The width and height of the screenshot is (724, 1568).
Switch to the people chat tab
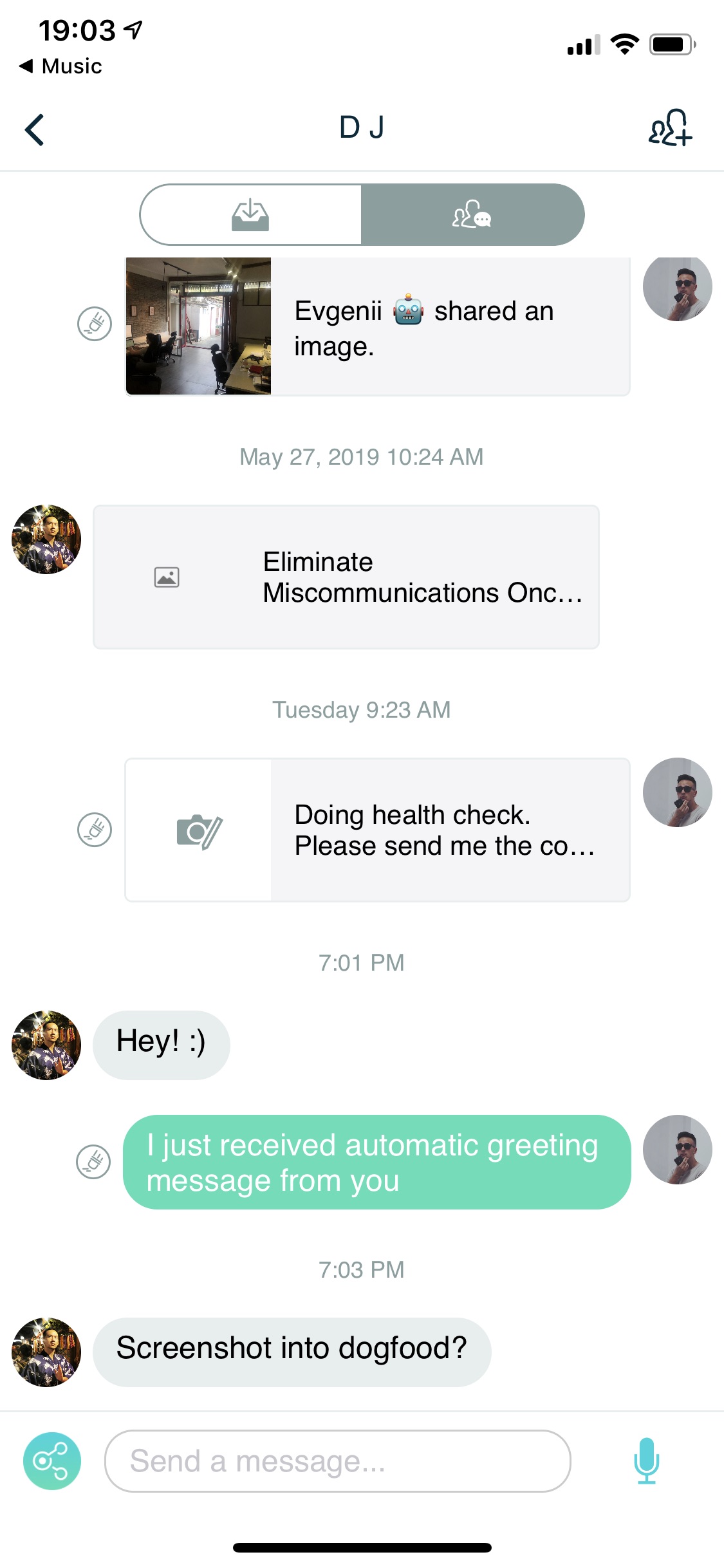pos(472,215)
